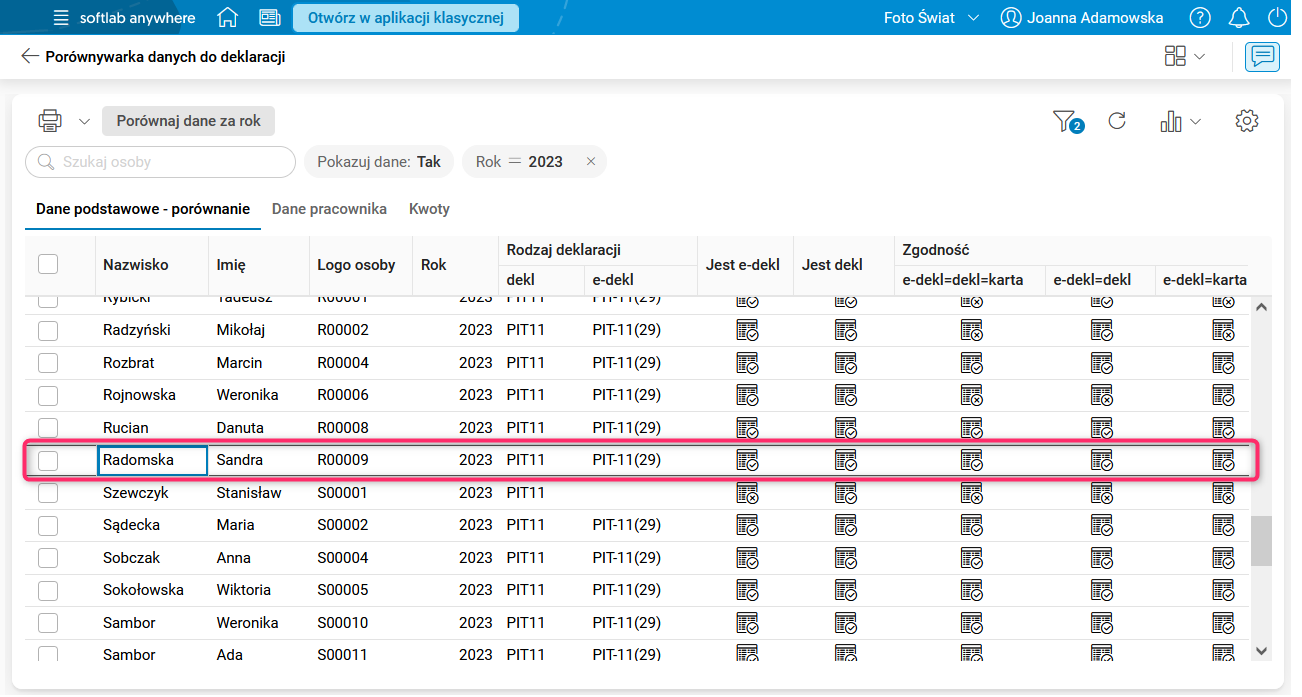Click the scrollbar down arrow
The height and width of the screenshot is (697, 1302).
[1261, 651]
